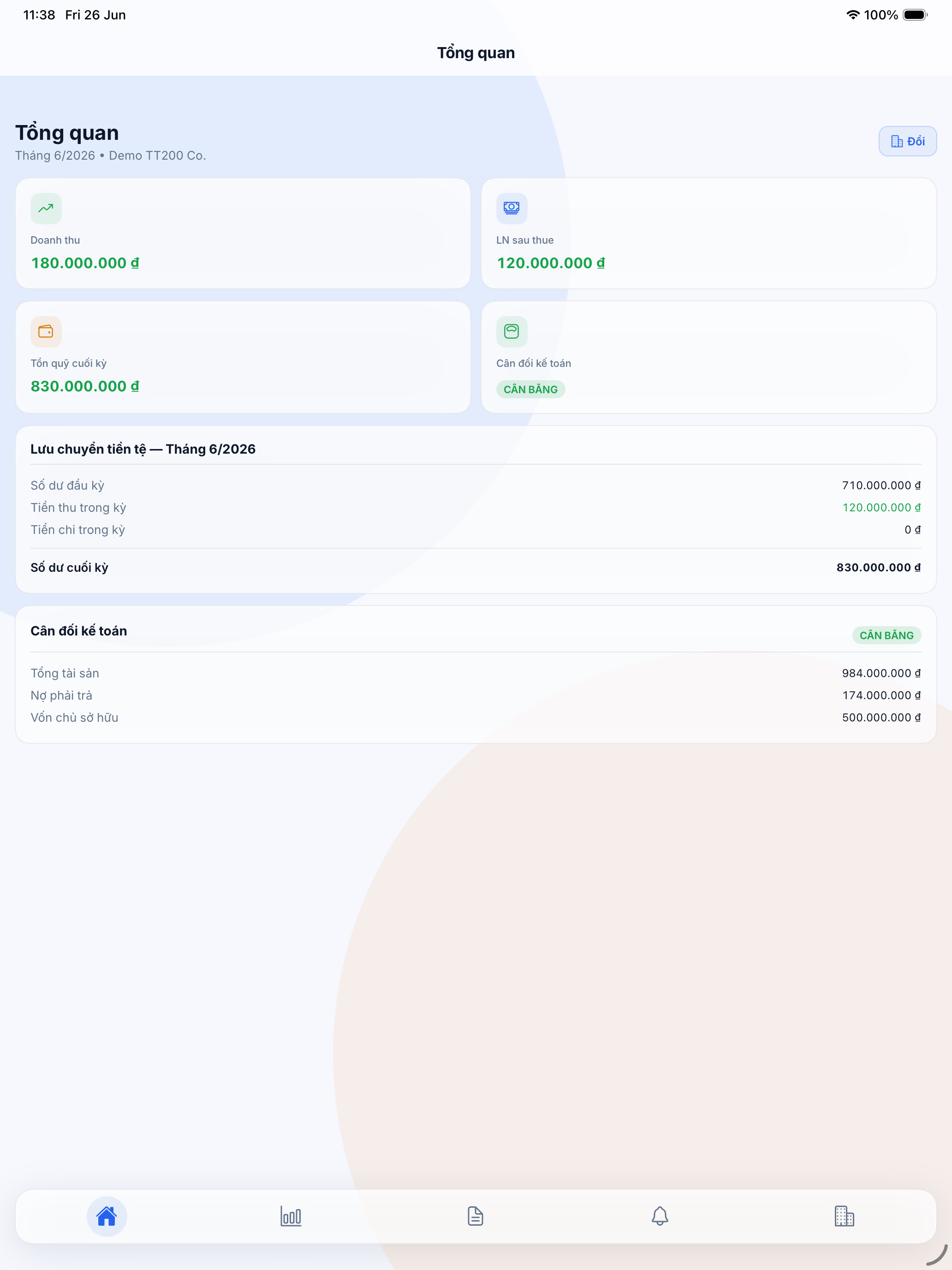The height and width of the screenshot is (1270, 952).
Task: Select the amount 710.000.000 ₫
Action: click(881, 485)
